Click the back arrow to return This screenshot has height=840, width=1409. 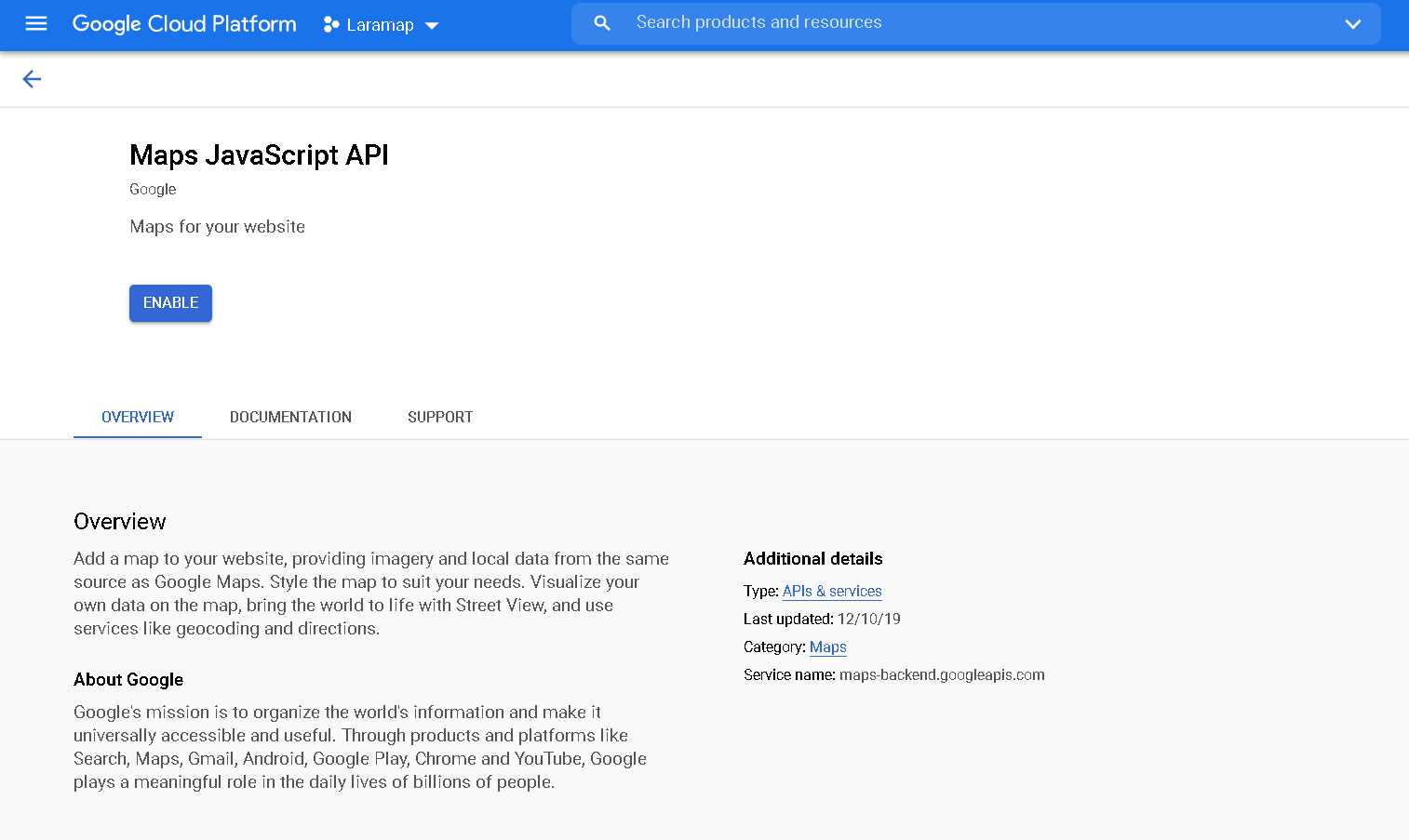[x=32, y=79]
